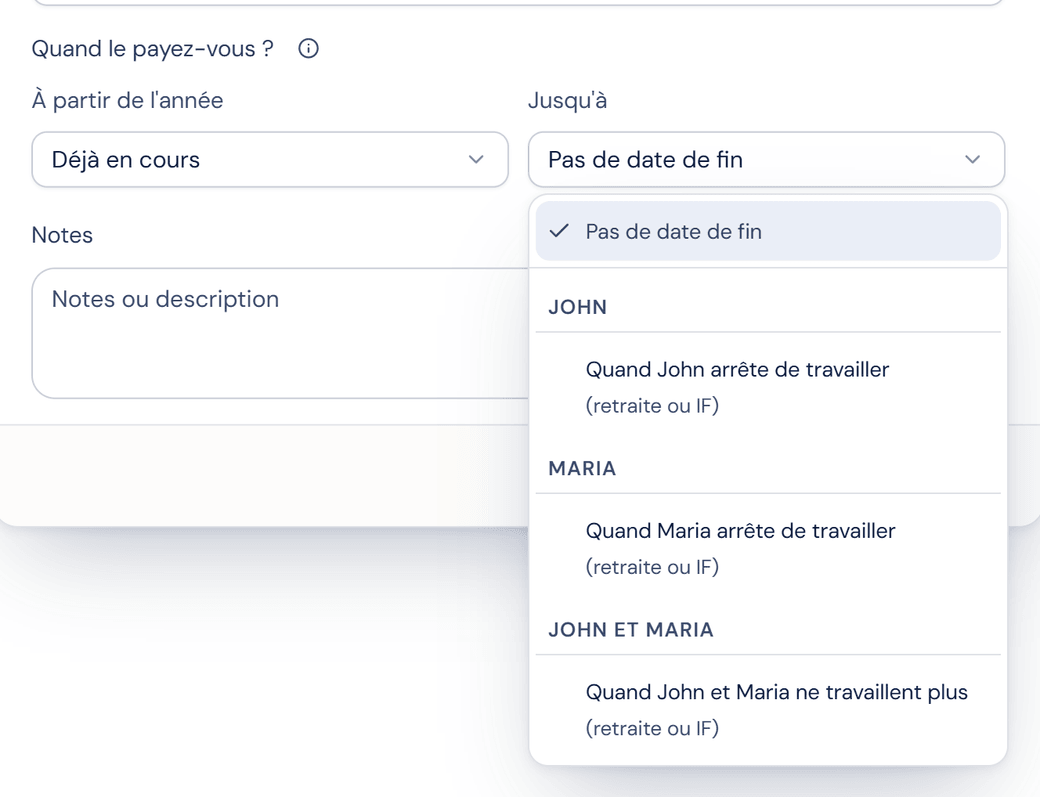Click the chevron in the 'Déjà en cours' dropdown
The image size is (1040, 797).
click(476, 160)
